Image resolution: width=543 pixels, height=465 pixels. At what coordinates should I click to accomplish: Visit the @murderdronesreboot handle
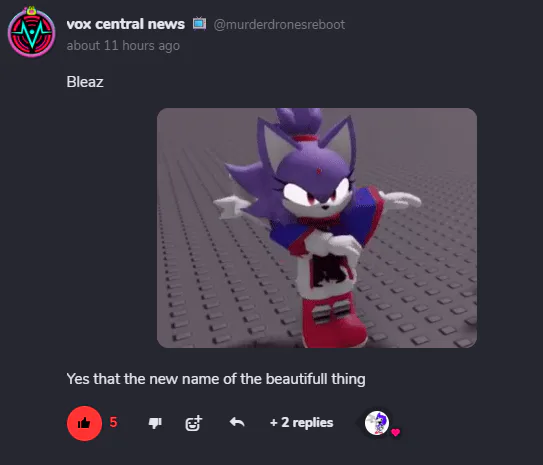click(279, 25)
